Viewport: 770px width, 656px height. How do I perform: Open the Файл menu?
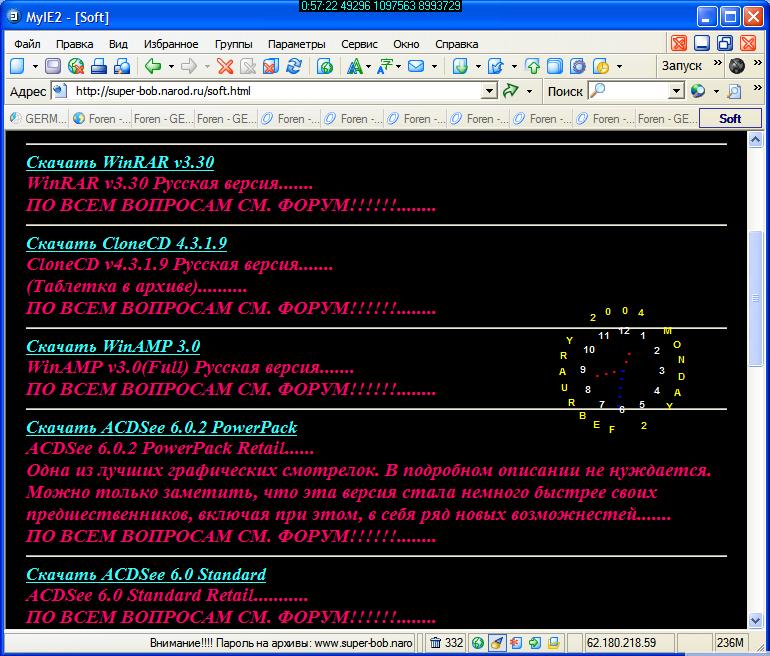point(27,44)
